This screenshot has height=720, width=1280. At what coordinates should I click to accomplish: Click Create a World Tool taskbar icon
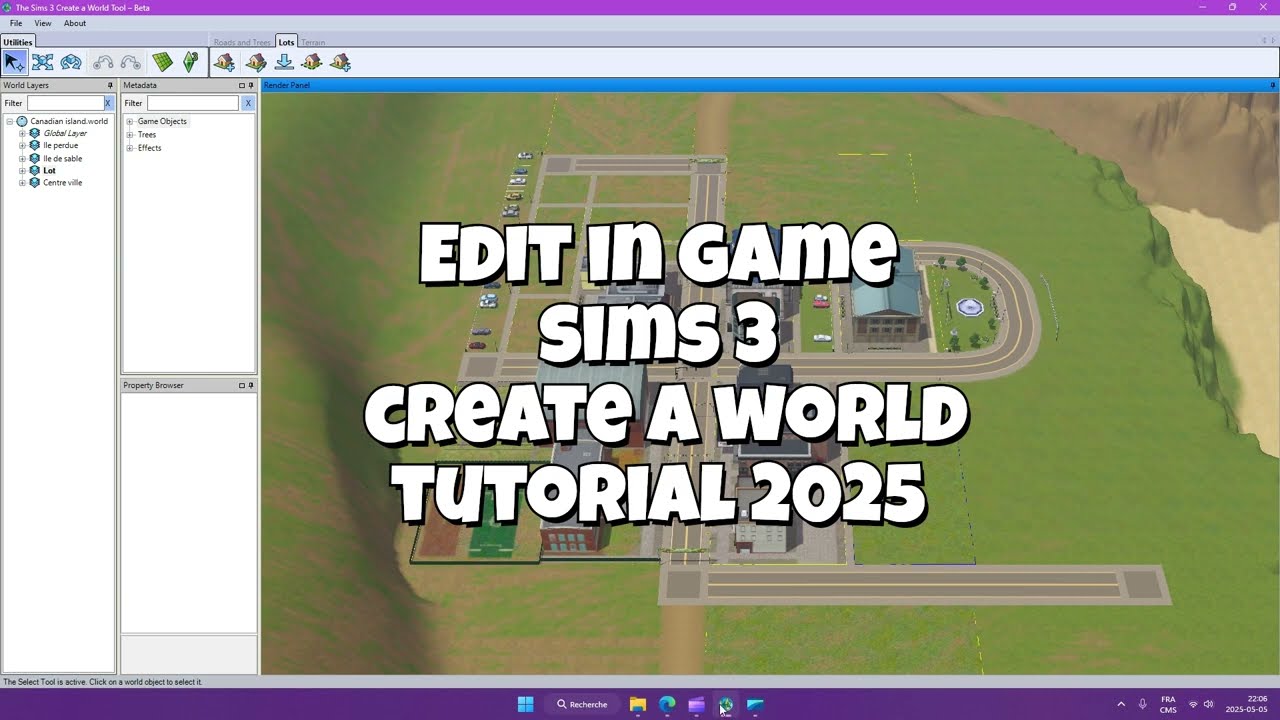726,704
